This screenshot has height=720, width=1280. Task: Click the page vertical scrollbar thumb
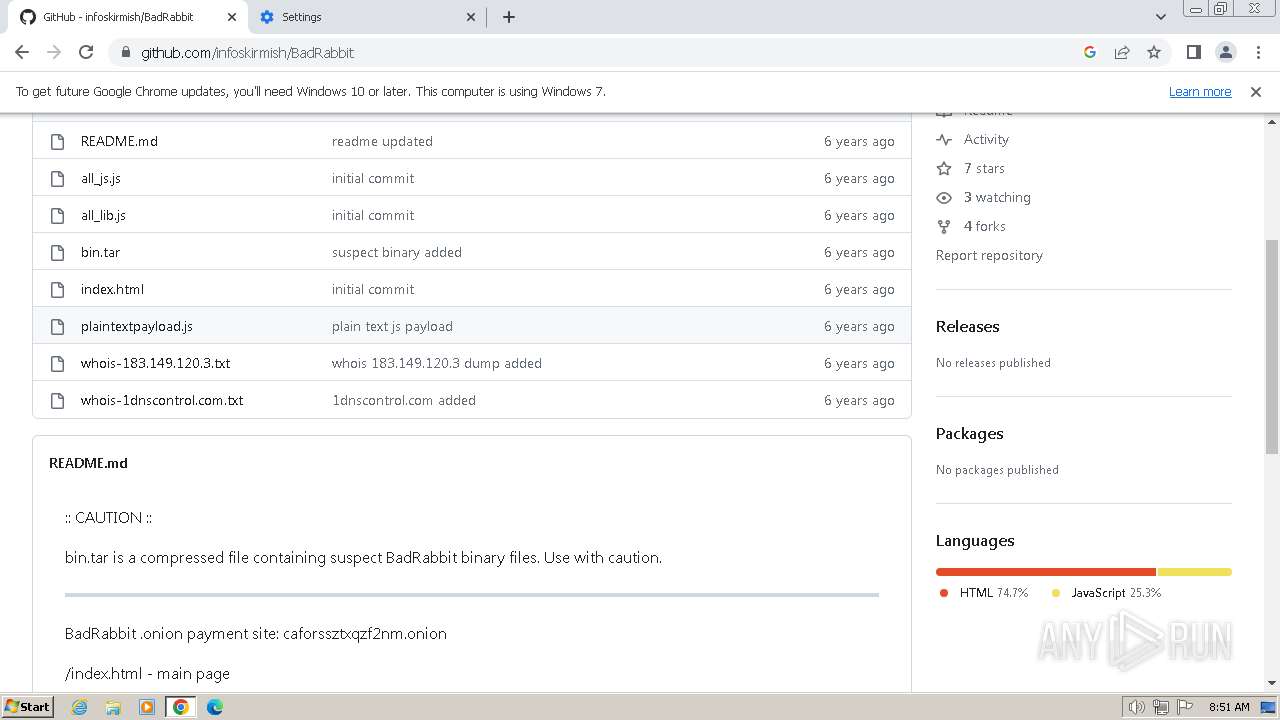[1271, 346]
